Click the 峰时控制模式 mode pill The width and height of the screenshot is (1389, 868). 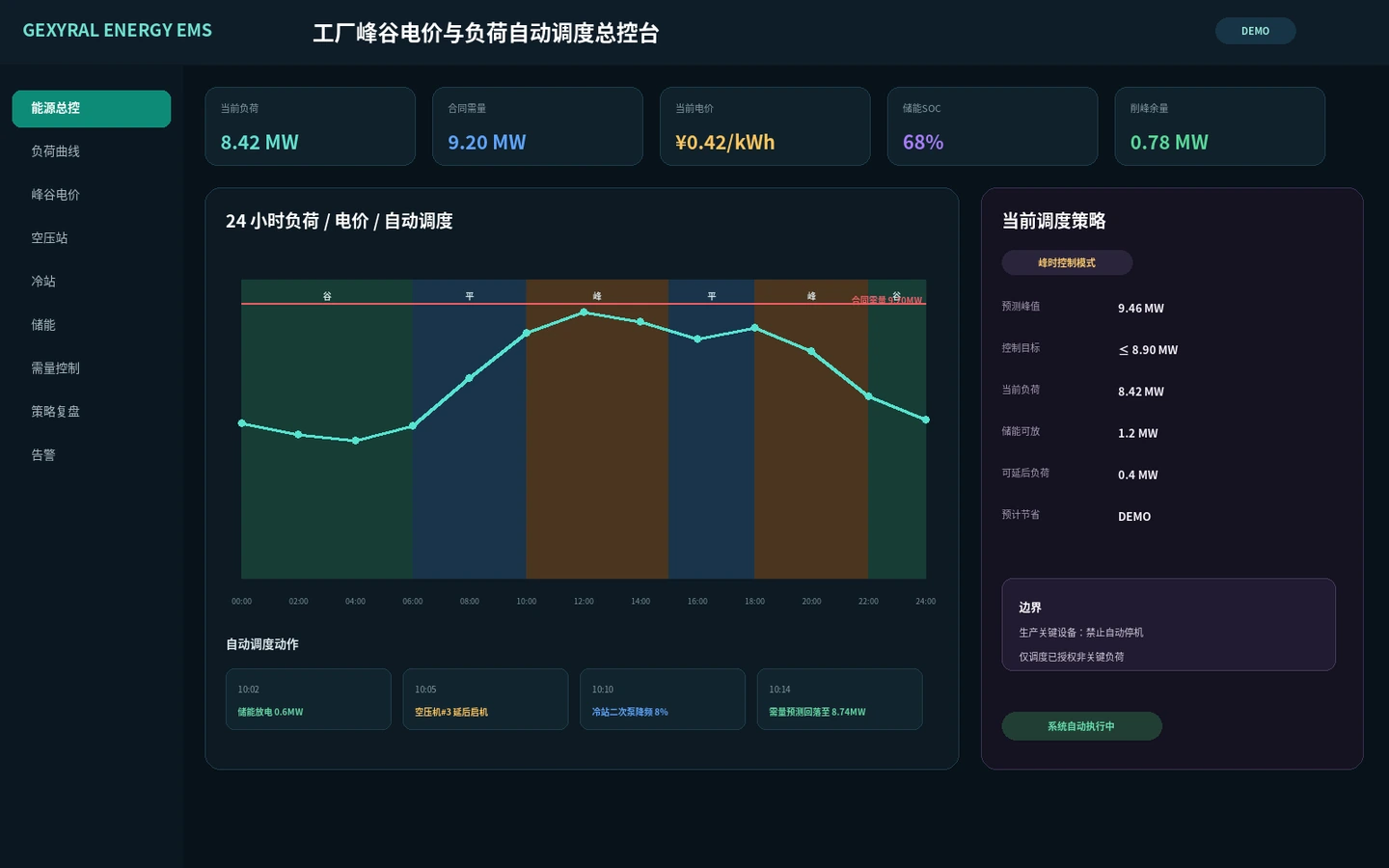point(1067,262)
